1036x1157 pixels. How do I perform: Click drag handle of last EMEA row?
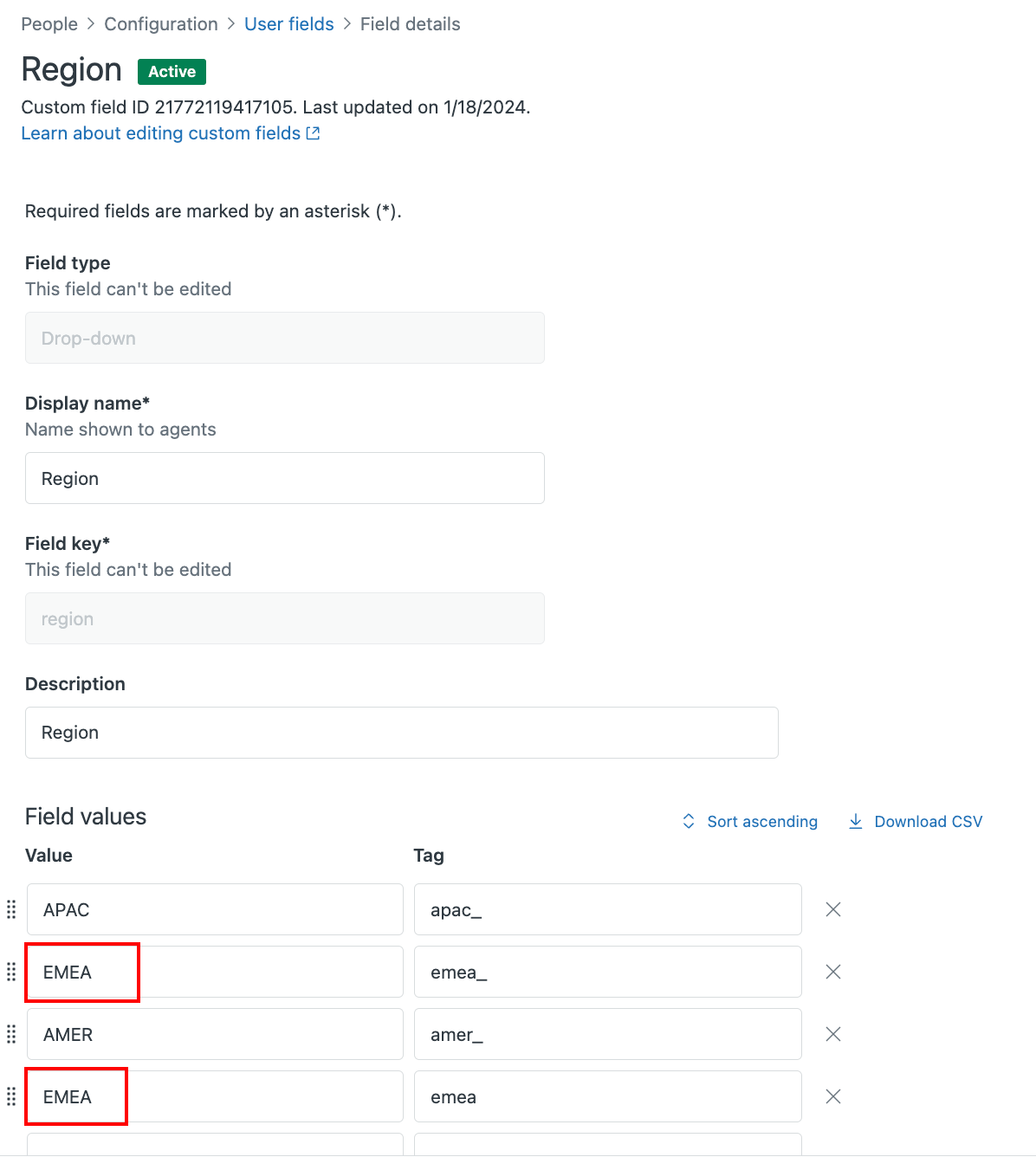[11, 1096]
